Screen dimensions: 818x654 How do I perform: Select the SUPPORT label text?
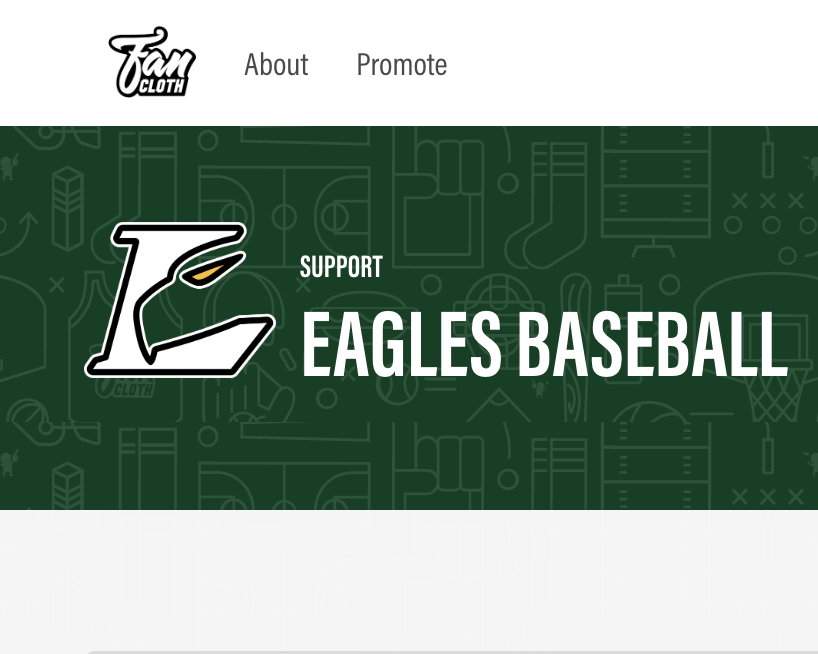341,267
